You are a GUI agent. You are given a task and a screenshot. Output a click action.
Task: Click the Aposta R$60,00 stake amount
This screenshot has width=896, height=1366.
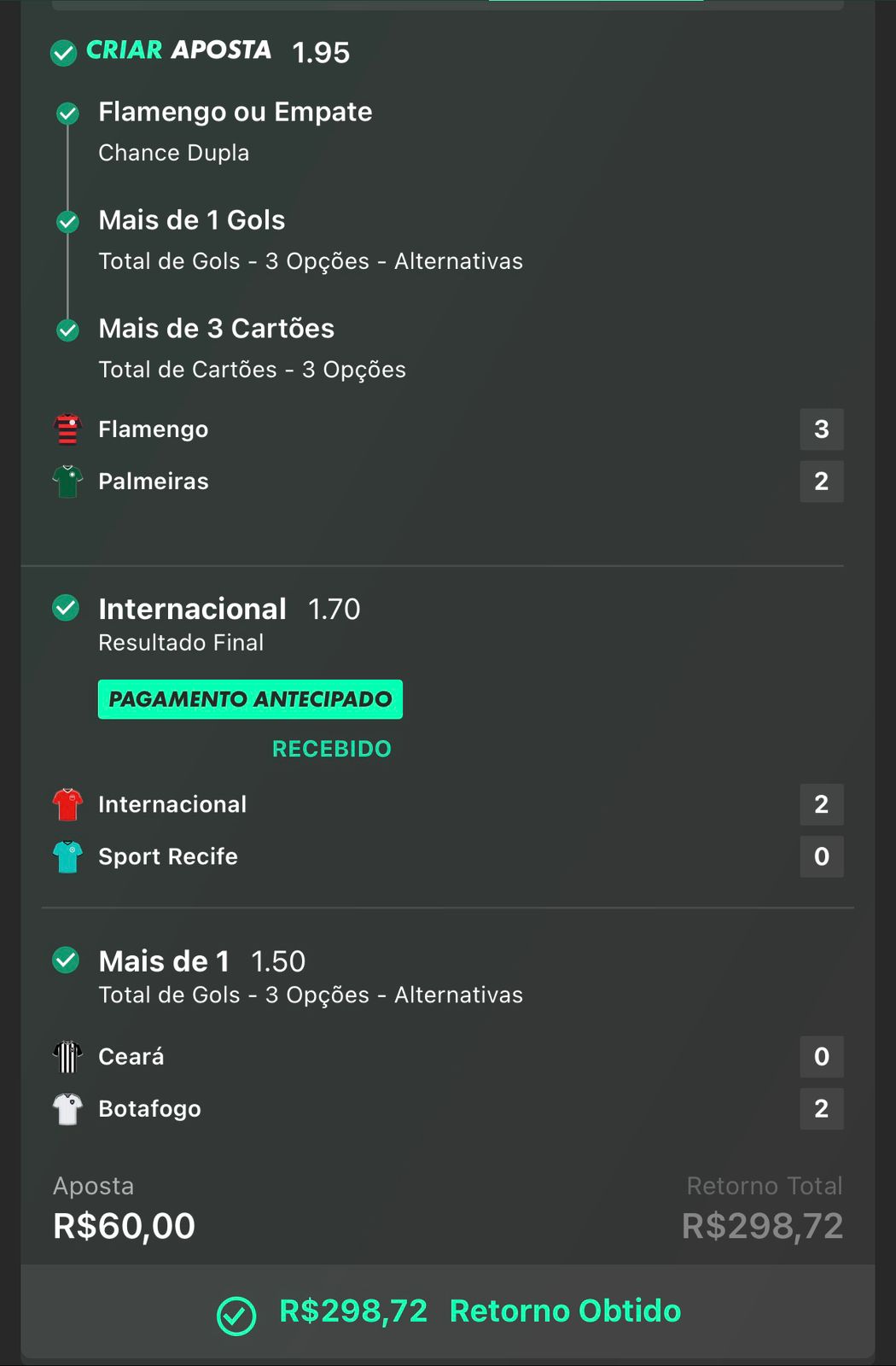125,1227
